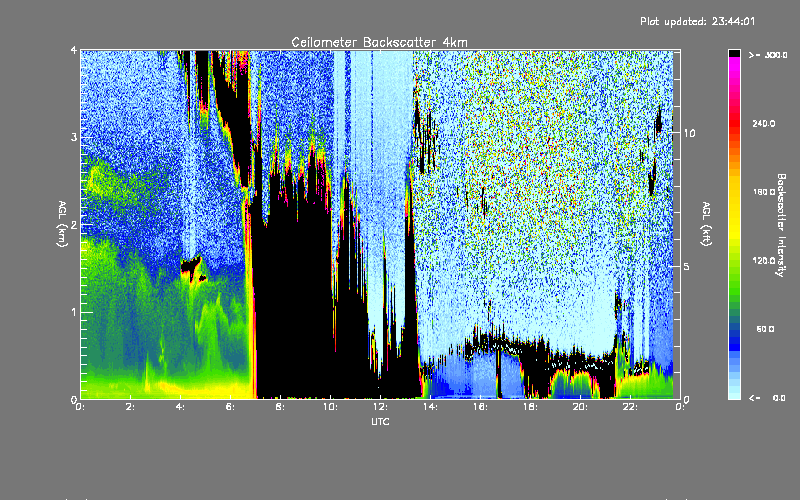
Task: Click the small black cloud patch near 1.5 km around 4:30 UTC
Action: tap(191, 266)
